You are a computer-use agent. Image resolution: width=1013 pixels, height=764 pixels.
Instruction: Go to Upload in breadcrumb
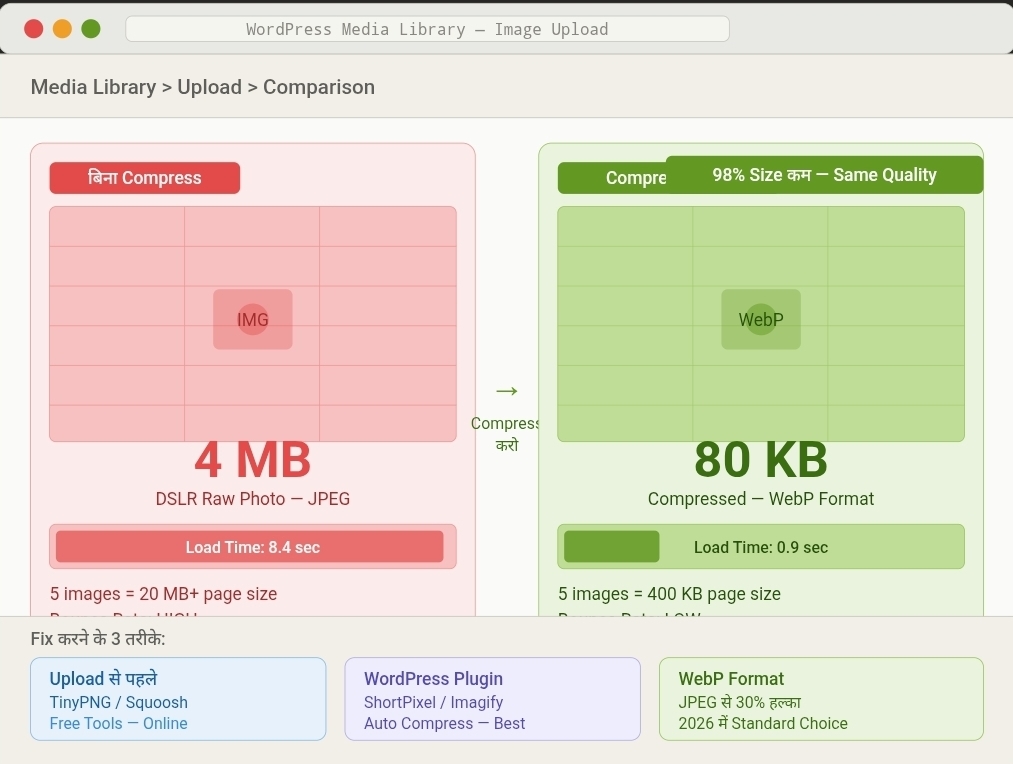click(x=209, y=87)
